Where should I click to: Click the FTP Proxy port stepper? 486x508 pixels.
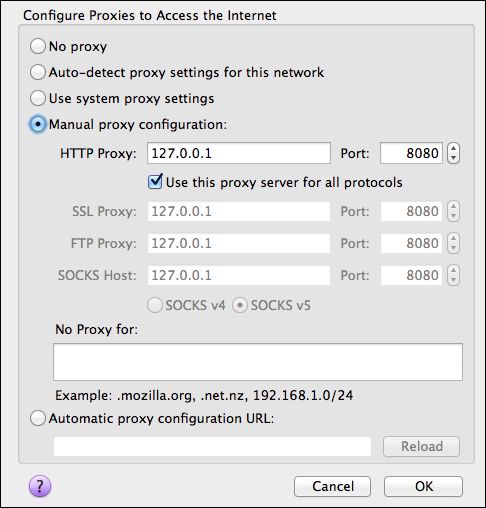coord(453,243)
